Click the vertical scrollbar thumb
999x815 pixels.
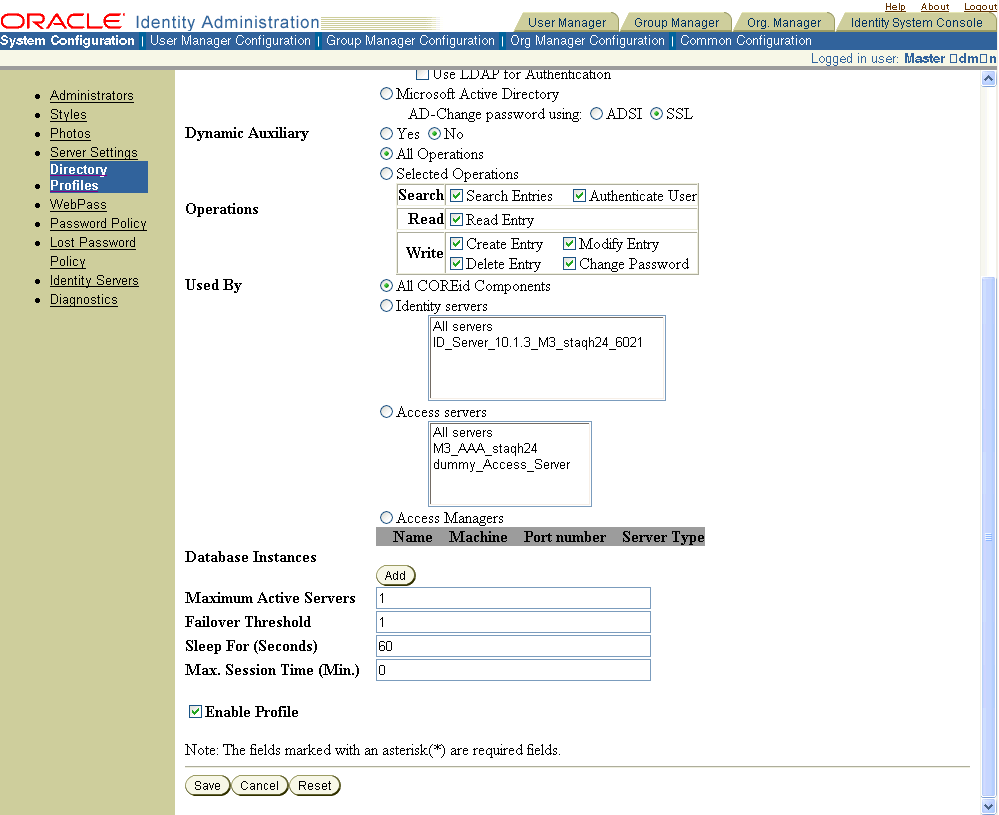click(x=988, y=537)
